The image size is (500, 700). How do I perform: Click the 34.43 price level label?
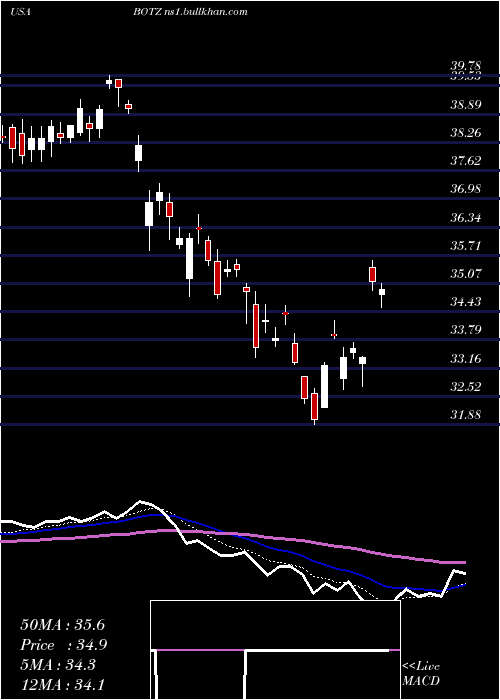[466, 302]
